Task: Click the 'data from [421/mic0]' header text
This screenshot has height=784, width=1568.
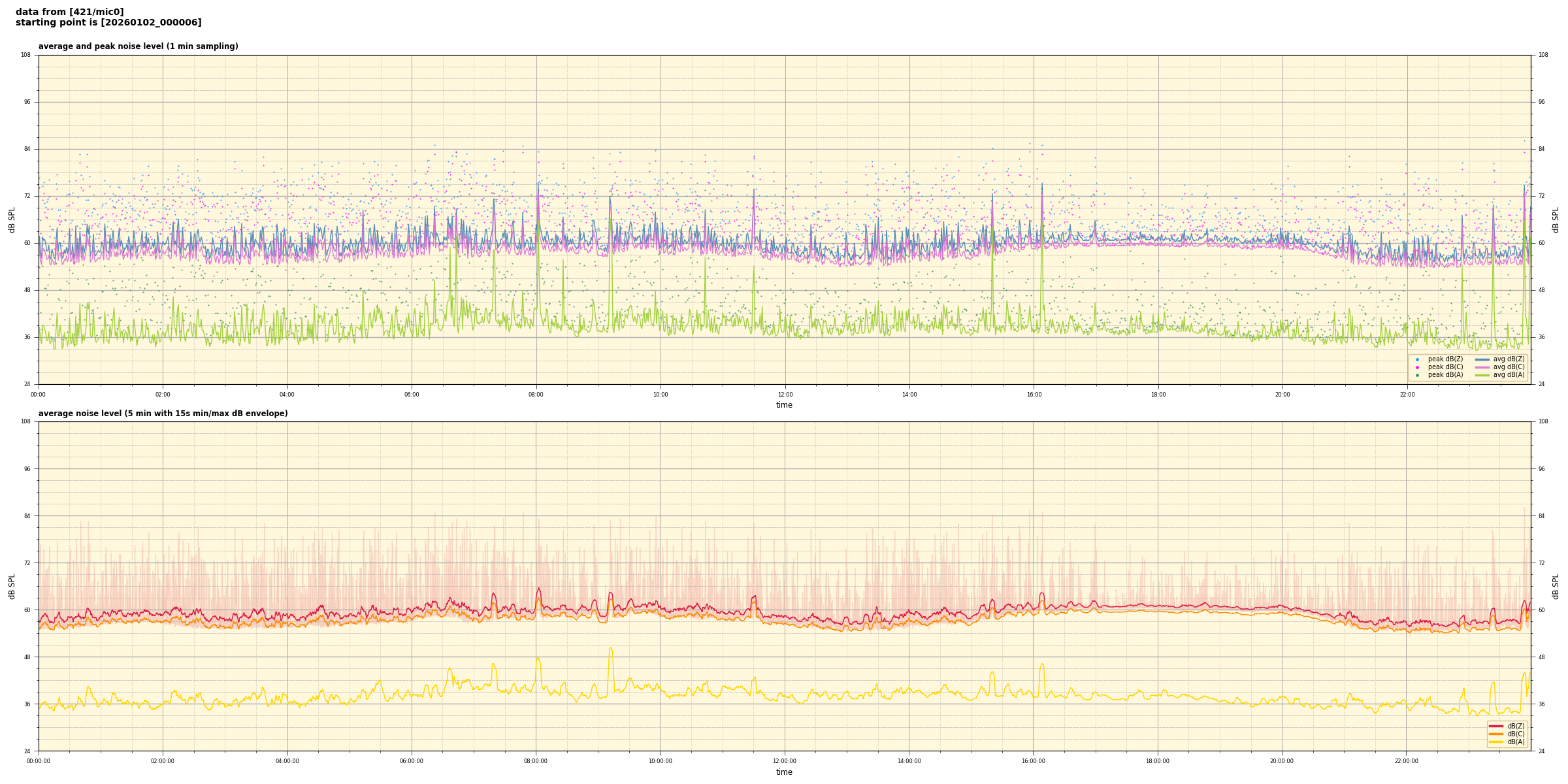Action: coord(69,12)
